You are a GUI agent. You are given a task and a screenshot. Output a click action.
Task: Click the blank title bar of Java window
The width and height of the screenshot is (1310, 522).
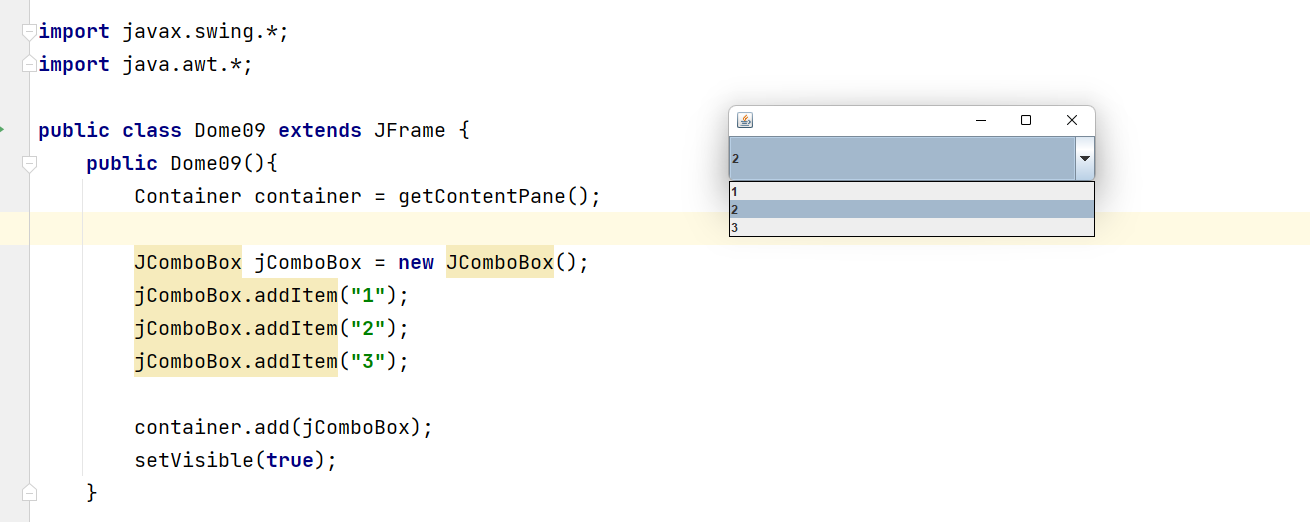[x=860, y=120]
